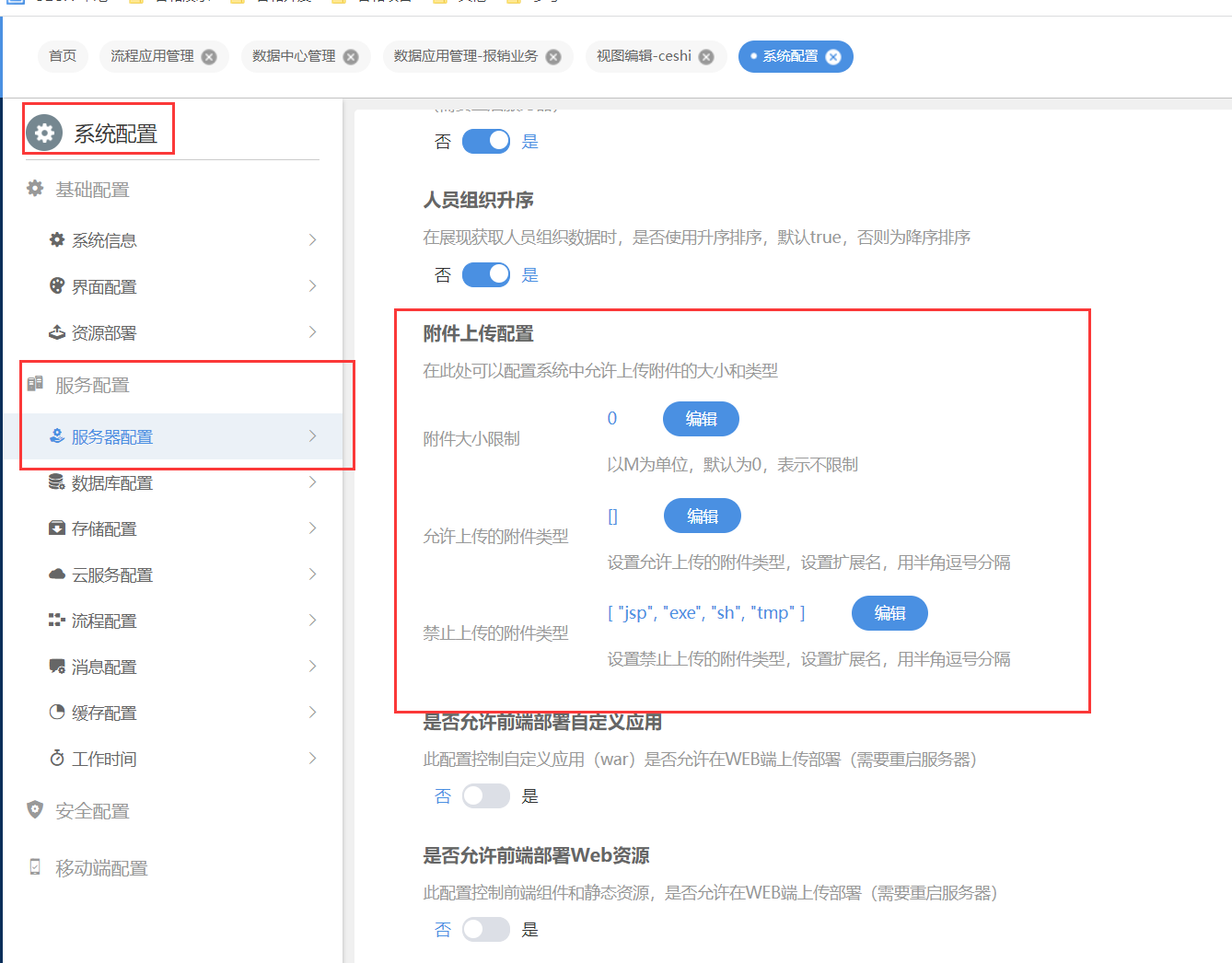Expand the 云服务配置 chevron

click(x=313, y=574)
